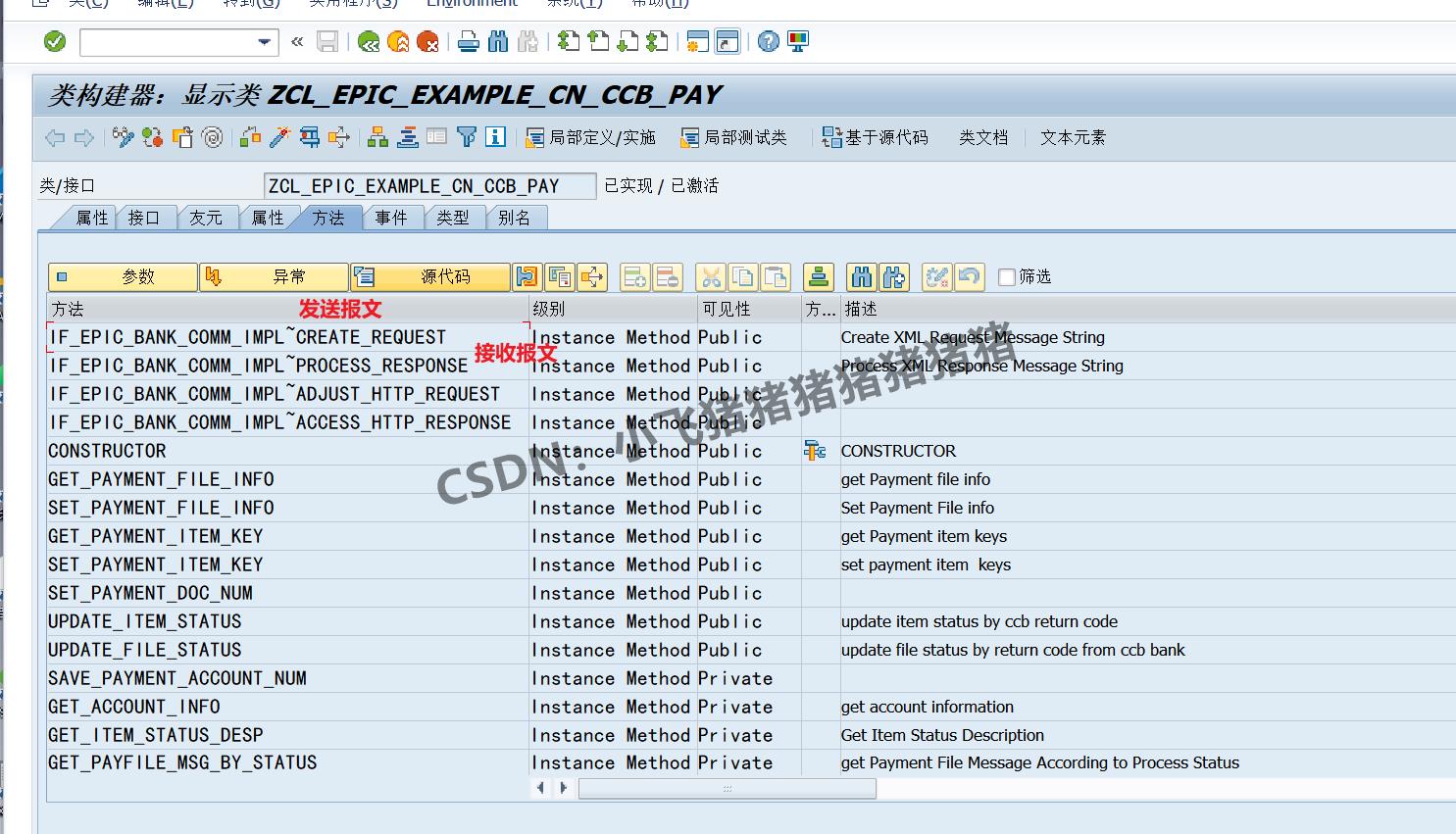This screenshot has height=834, width=1456.
Task: Sort the method list
Action: pyautogui.click(x=819, y=276)
